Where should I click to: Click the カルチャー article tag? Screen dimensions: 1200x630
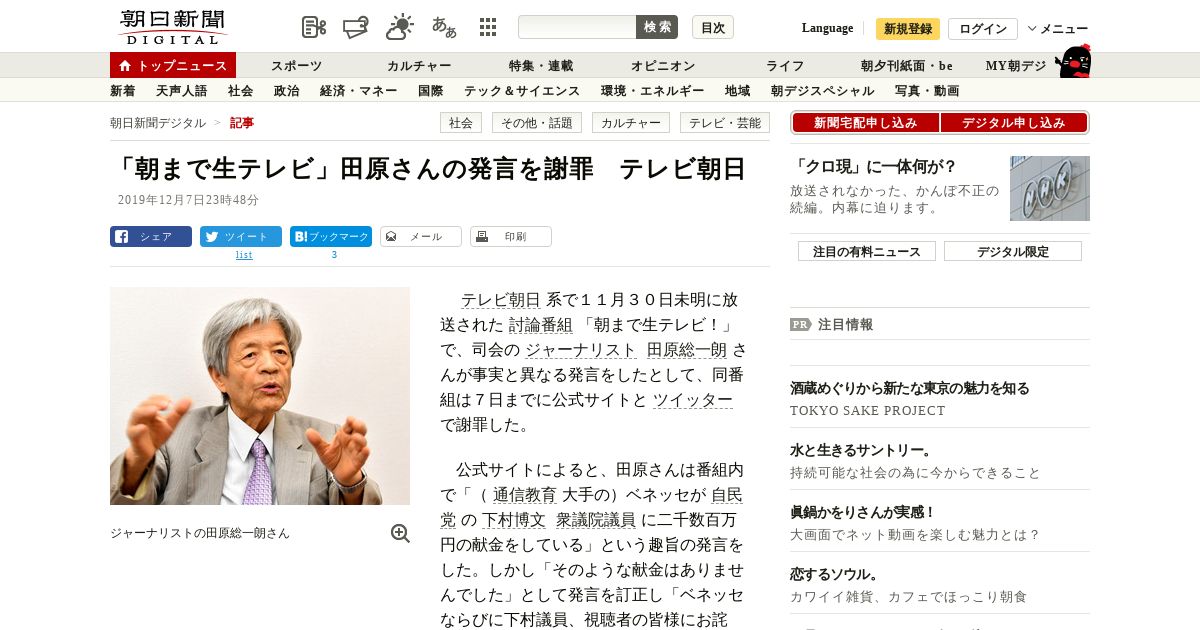pos(631,123)
